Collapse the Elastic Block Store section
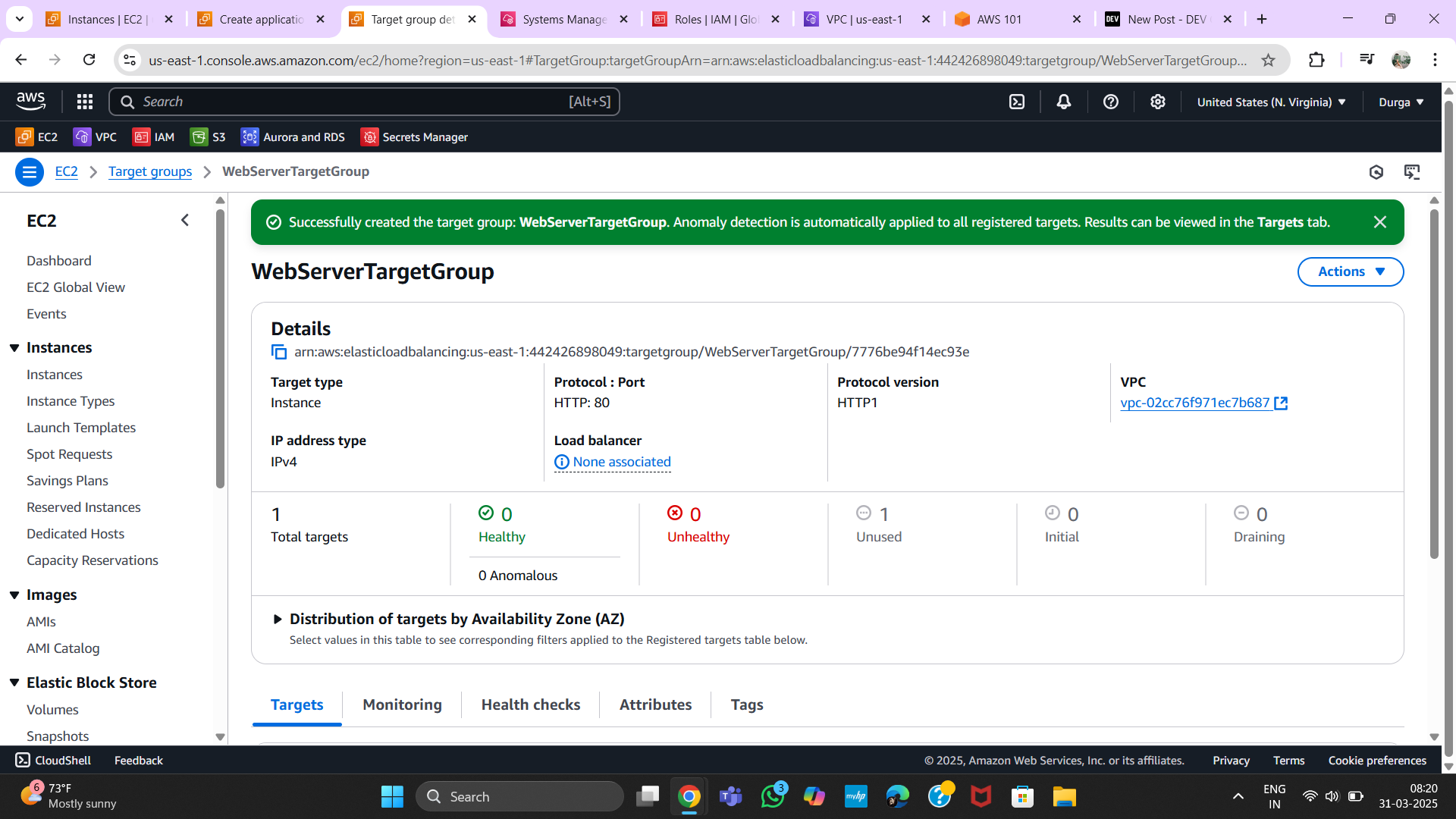Image resolution: width=1456 pixels, height=819 pixels. tap(14, 683)
